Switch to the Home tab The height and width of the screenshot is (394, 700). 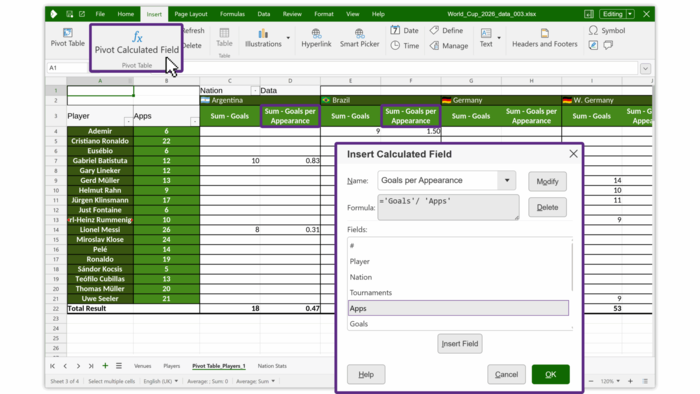click(x=125, y=14)
